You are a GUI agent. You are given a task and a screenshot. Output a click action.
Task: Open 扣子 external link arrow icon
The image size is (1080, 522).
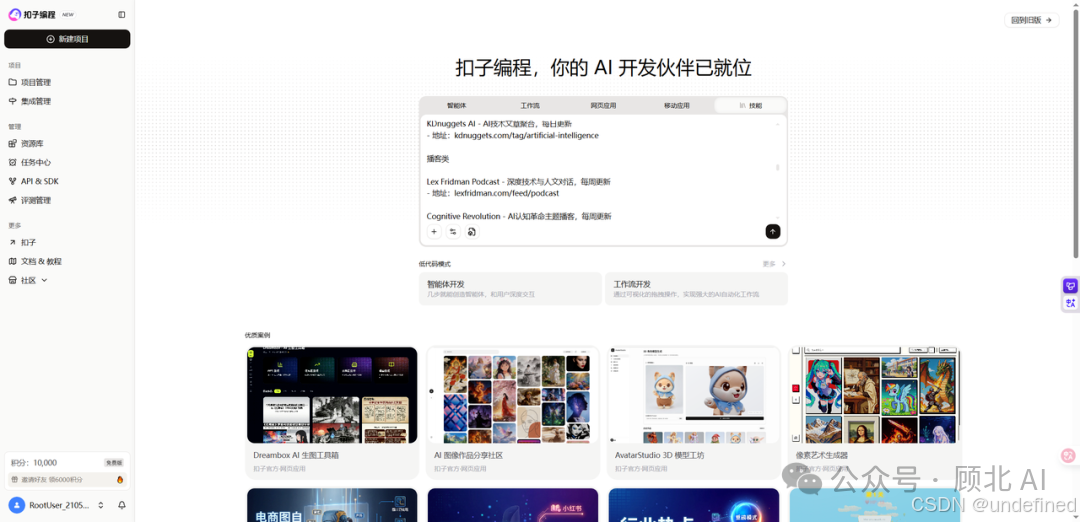click(x=12, y=242)
